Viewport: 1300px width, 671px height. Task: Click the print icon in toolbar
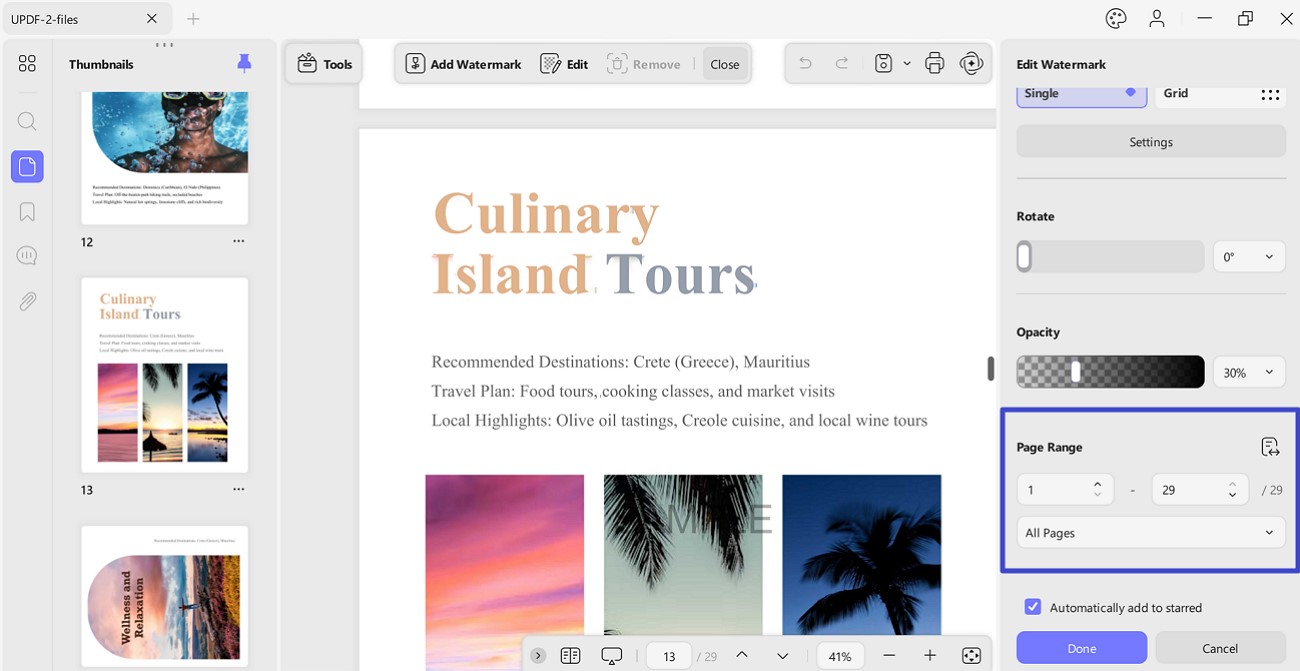[x=934, y=64]
